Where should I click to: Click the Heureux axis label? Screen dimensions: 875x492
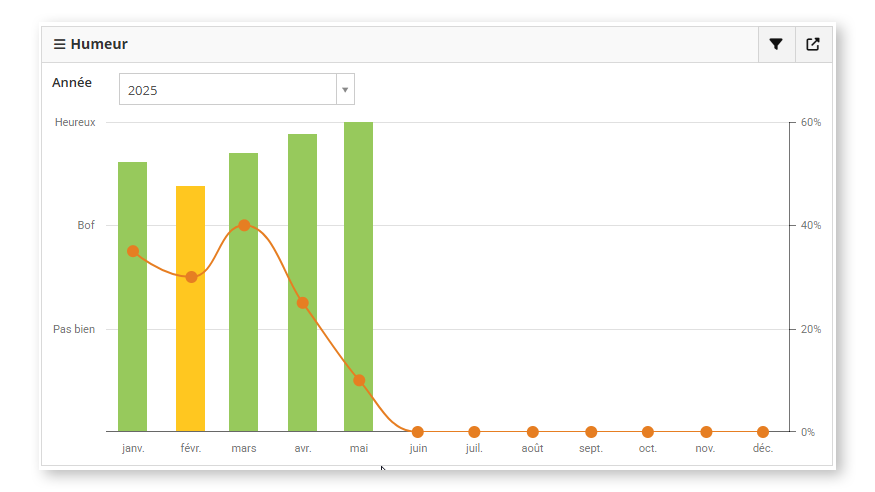[x=75, y=122]
